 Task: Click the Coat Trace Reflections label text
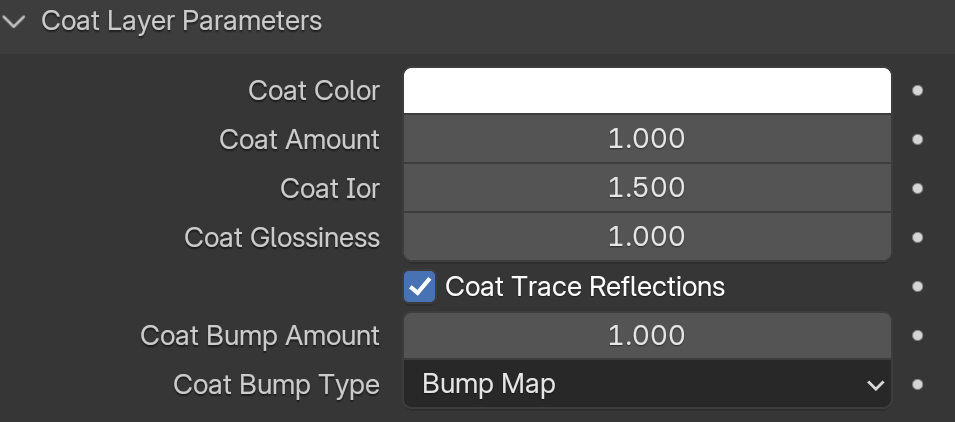tap(585, 287)
